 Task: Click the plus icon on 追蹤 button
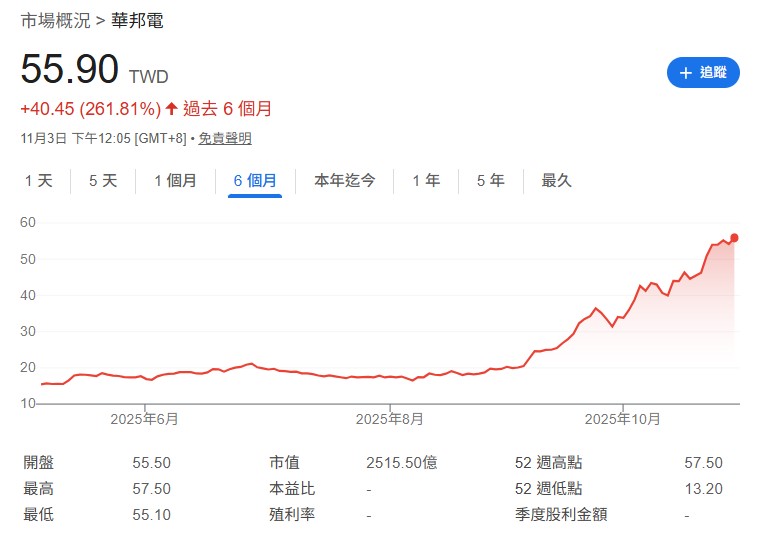(686, 73)
